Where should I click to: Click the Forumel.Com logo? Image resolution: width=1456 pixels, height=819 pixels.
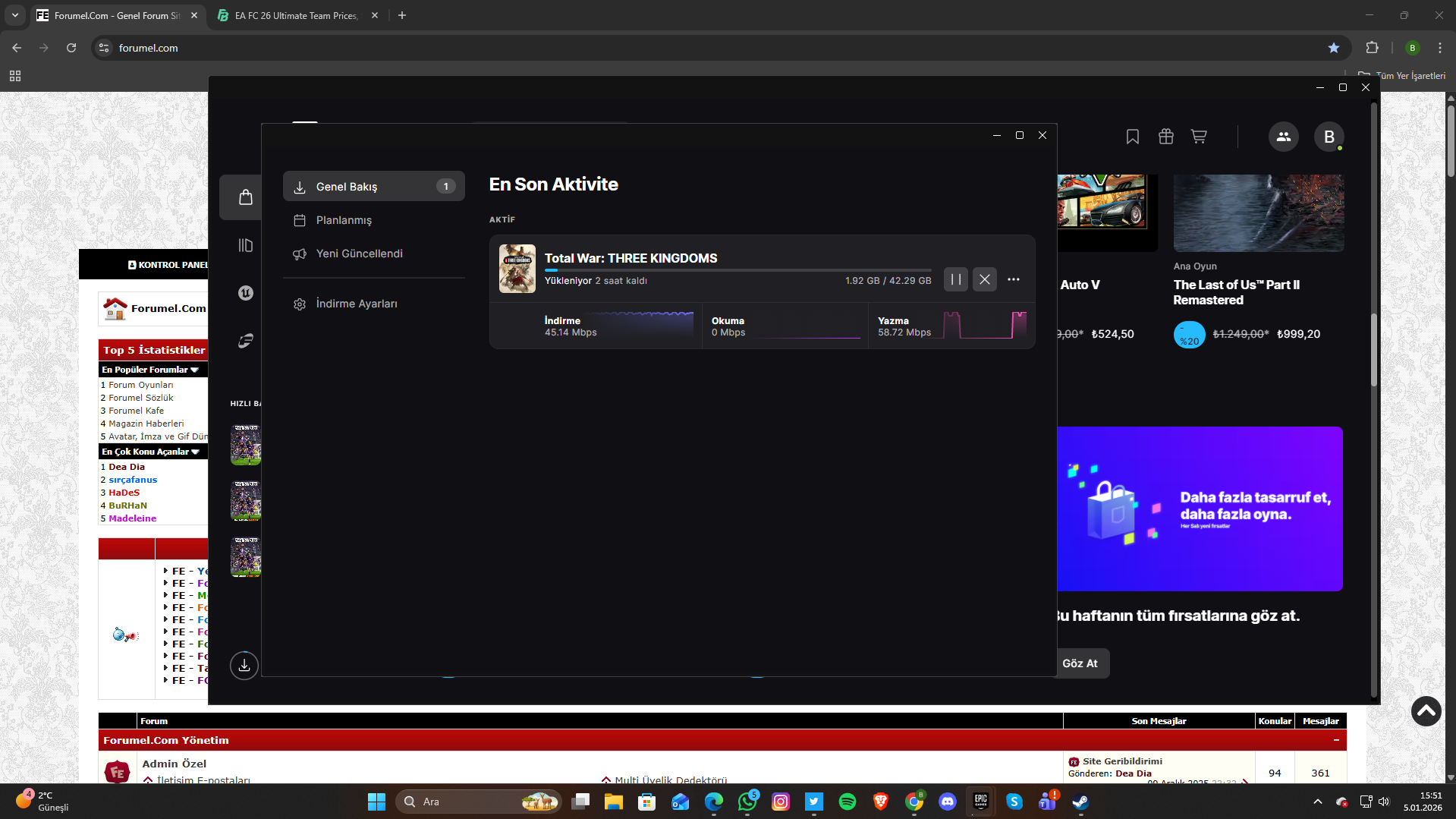(156, 308)
